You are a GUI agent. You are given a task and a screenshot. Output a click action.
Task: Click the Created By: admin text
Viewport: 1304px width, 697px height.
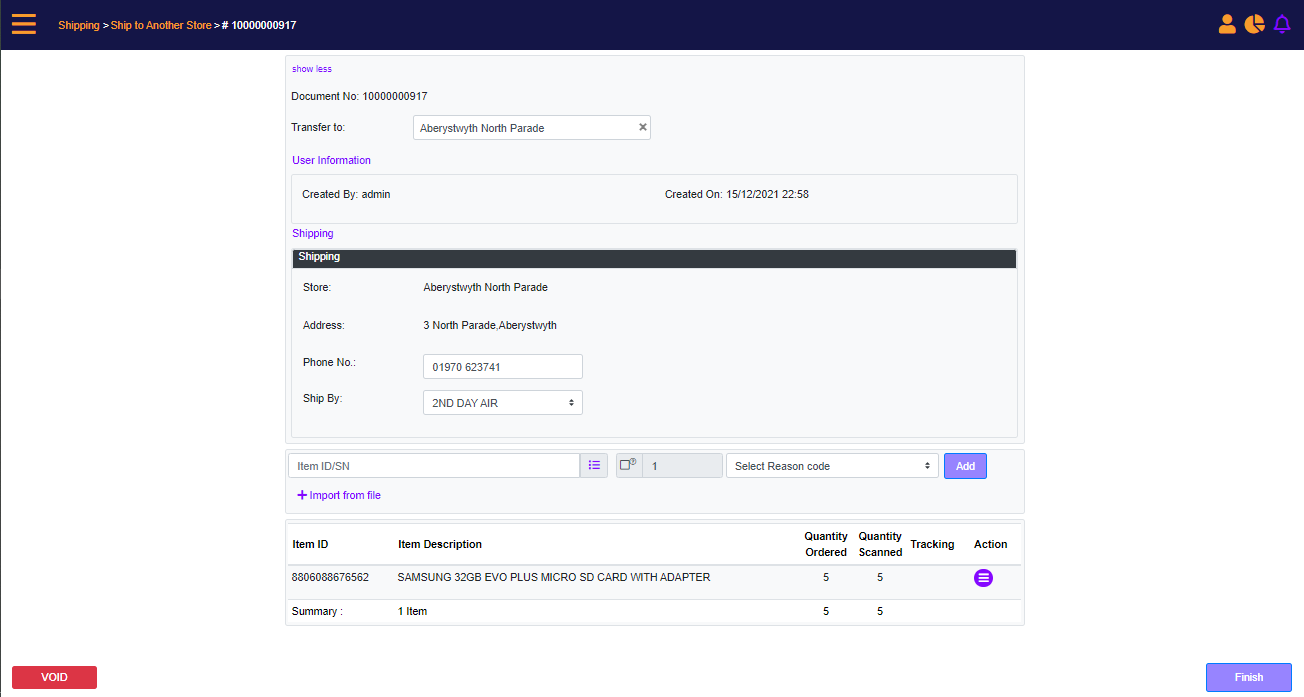pyautogui.click(x=346, y=194)
